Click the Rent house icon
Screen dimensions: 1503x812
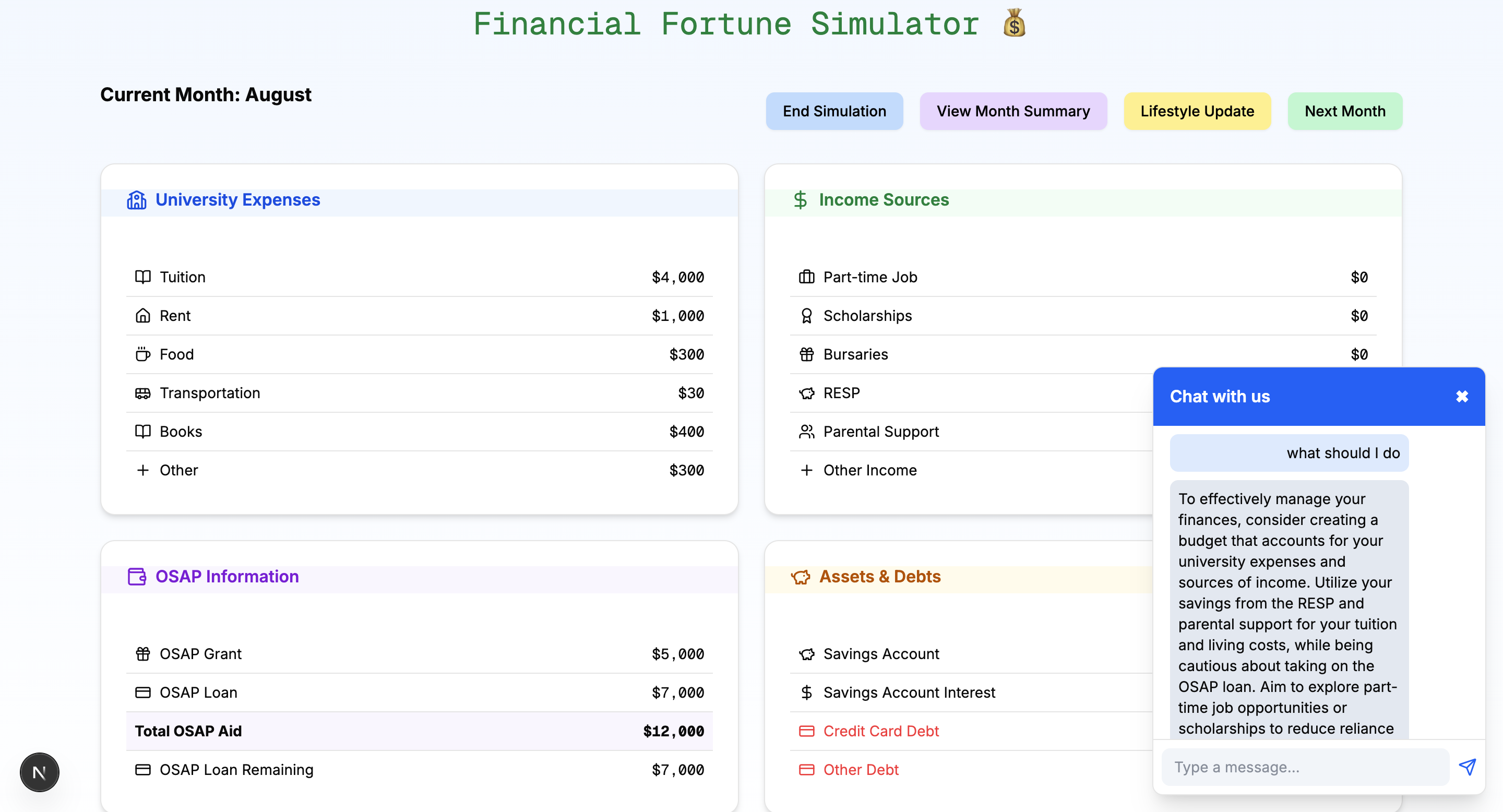[143, 316]
